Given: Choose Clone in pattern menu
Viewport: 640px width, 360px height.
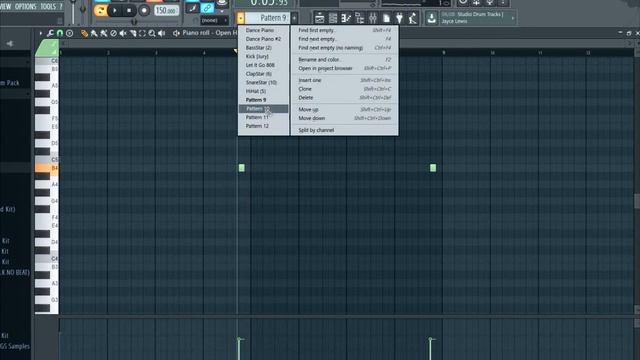Looking at the screenshot, I should pos(344,89).
